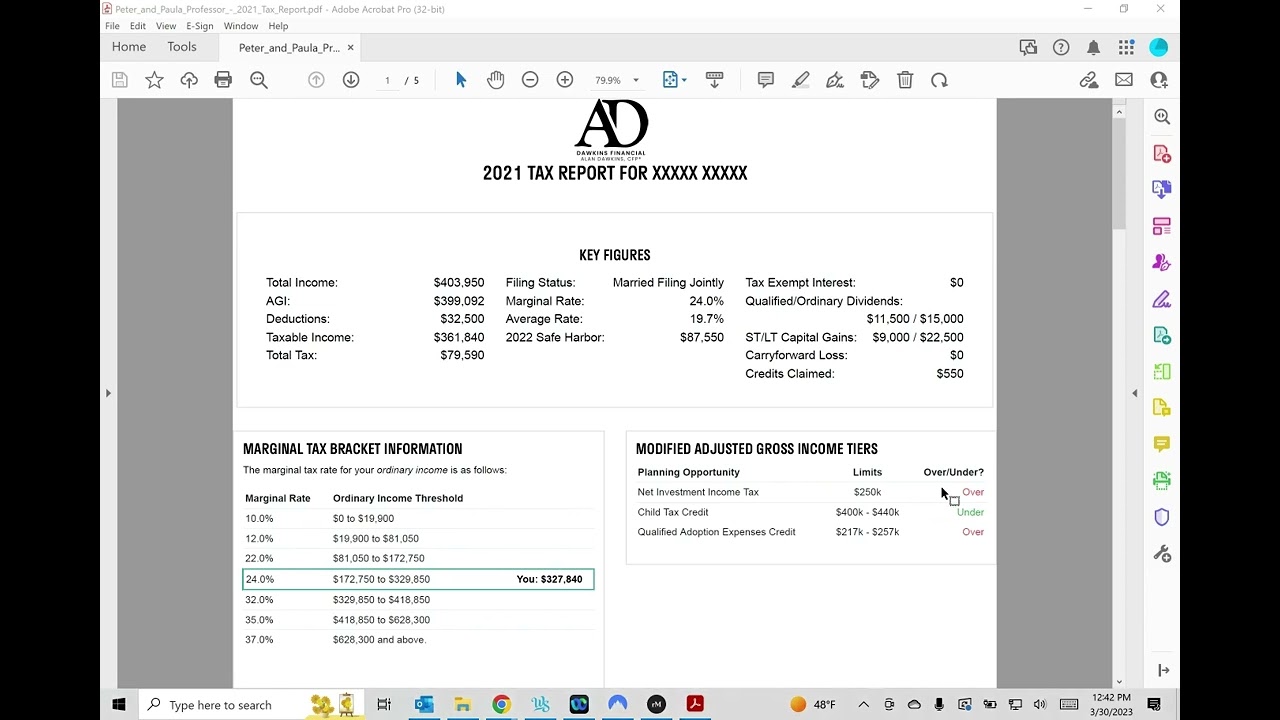
Task: Share a link to this file
Action: [1089, 80]
